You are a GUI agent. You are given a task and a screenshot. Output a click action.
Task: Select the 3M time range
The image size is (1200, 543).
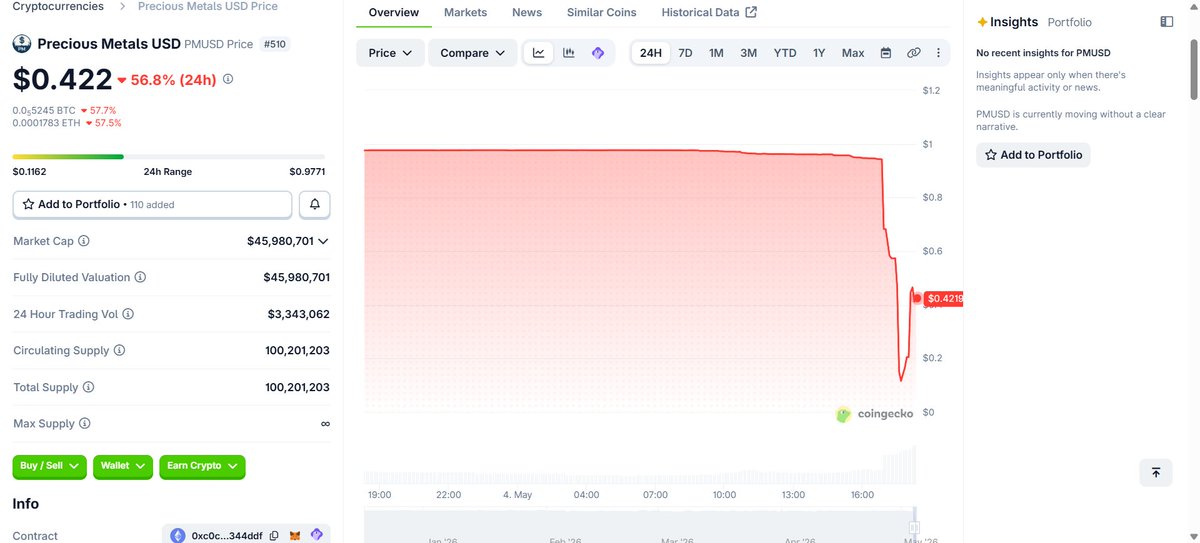(x=748, y=53)
